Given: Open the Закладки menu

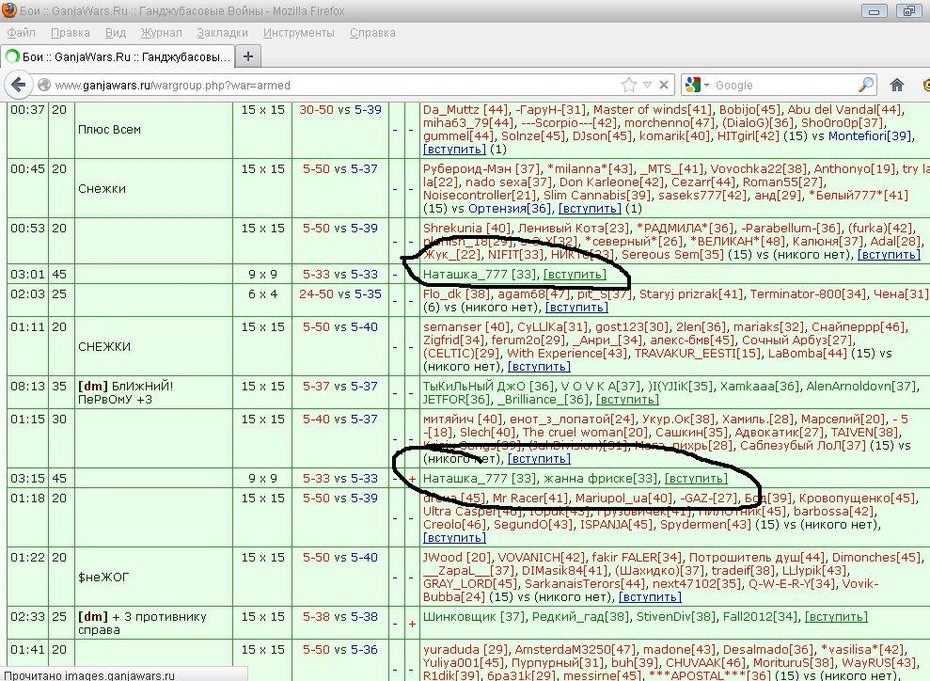Looking at the screenshot, I should pyautogui.click(x=222, y=33).
